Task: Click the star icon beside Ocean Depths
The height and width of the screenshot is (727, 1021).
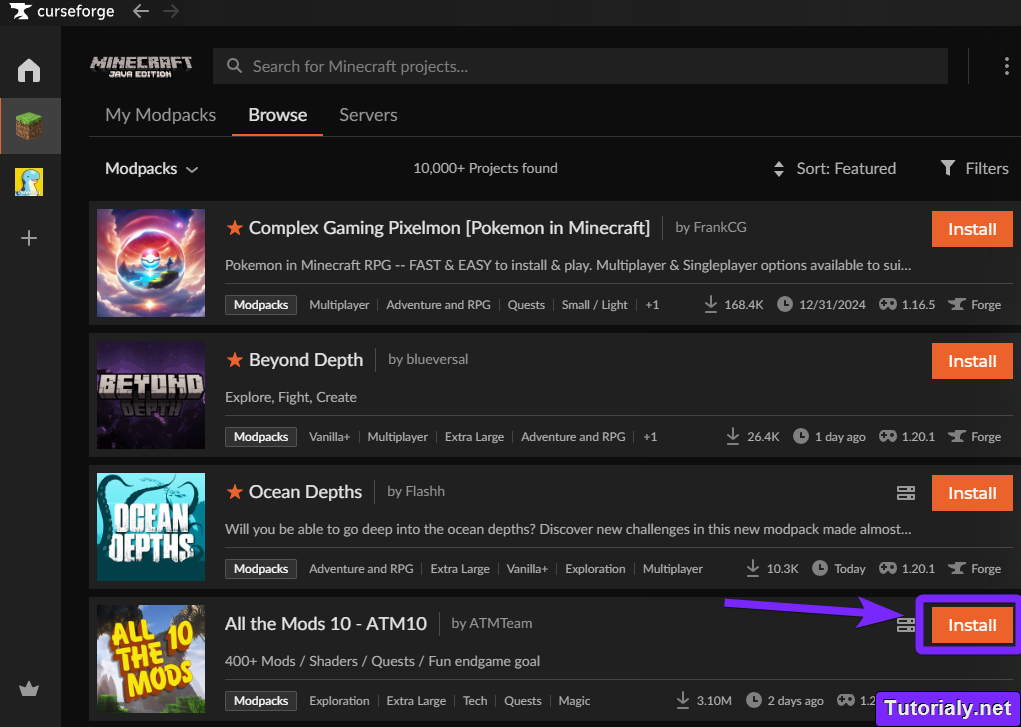Action: point(234,492)
